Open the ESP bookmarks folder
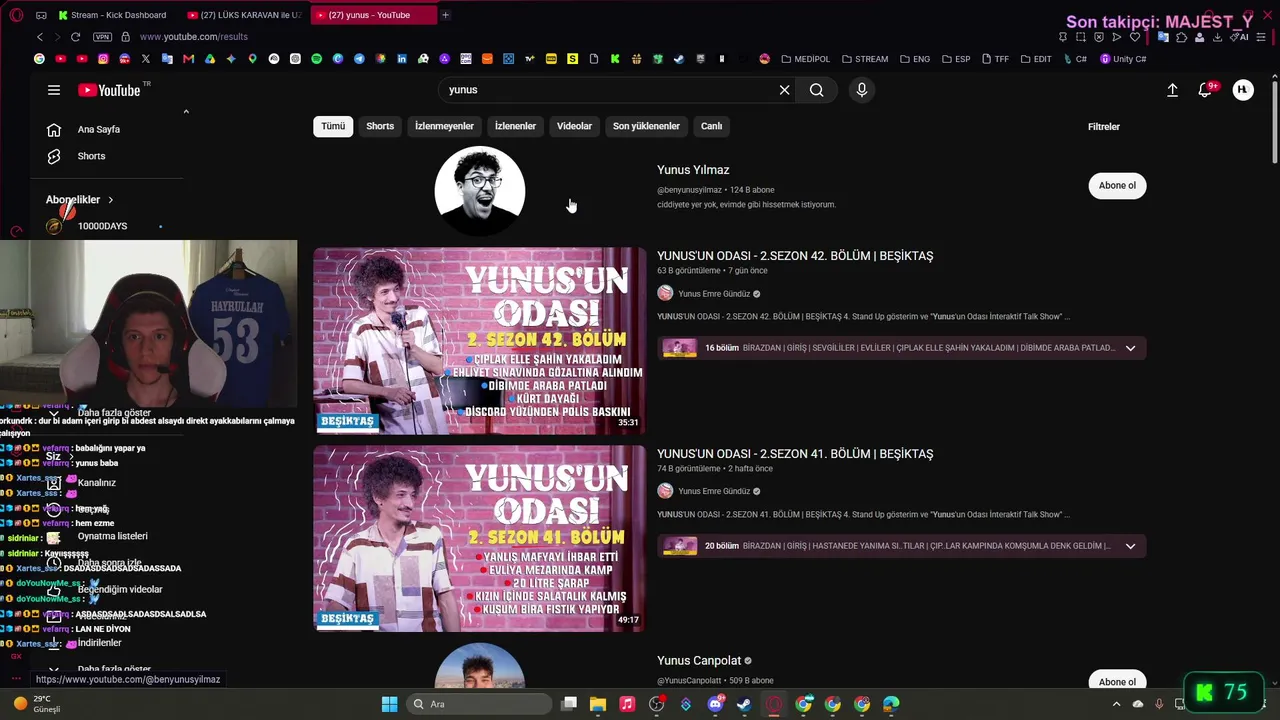Screen dimensions: 1280x720 coord(956,59)
